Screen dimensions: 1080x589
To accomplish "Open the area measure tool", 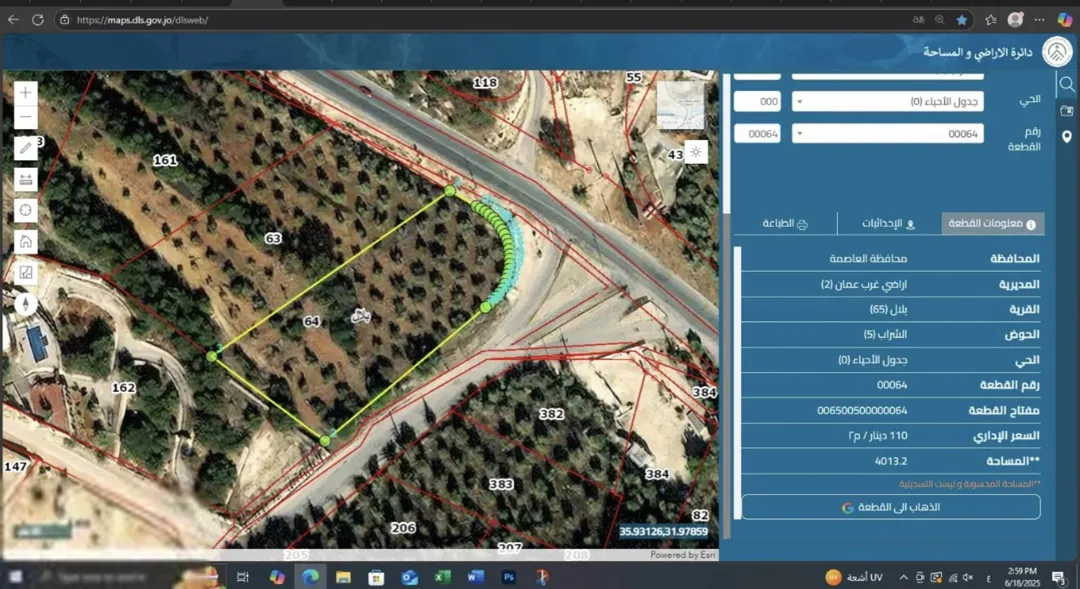I will 25,273.
